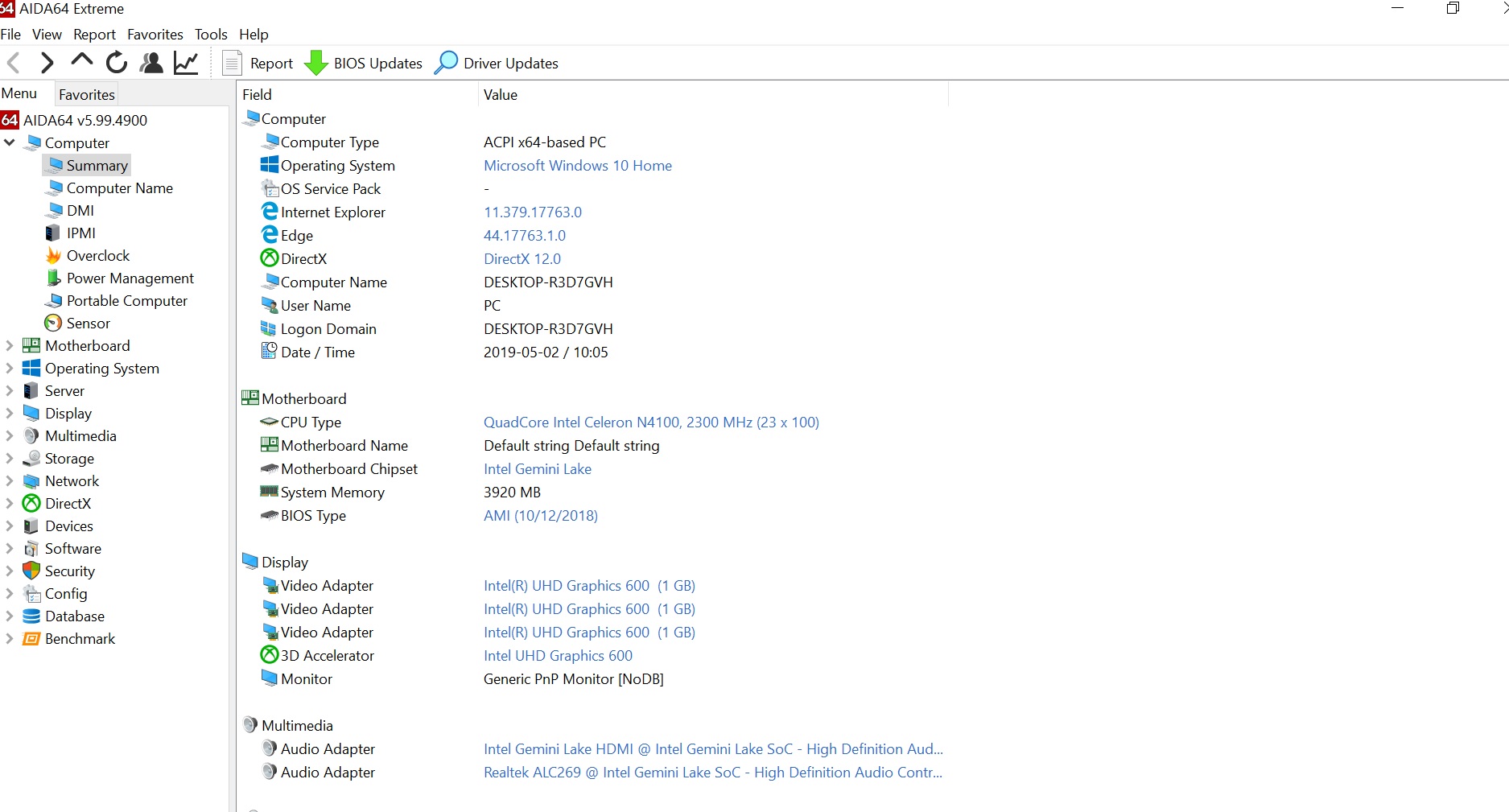Screen dimensions: 1509x812
Task: Collapse the Computer tree node
Action: pos(10,142)
